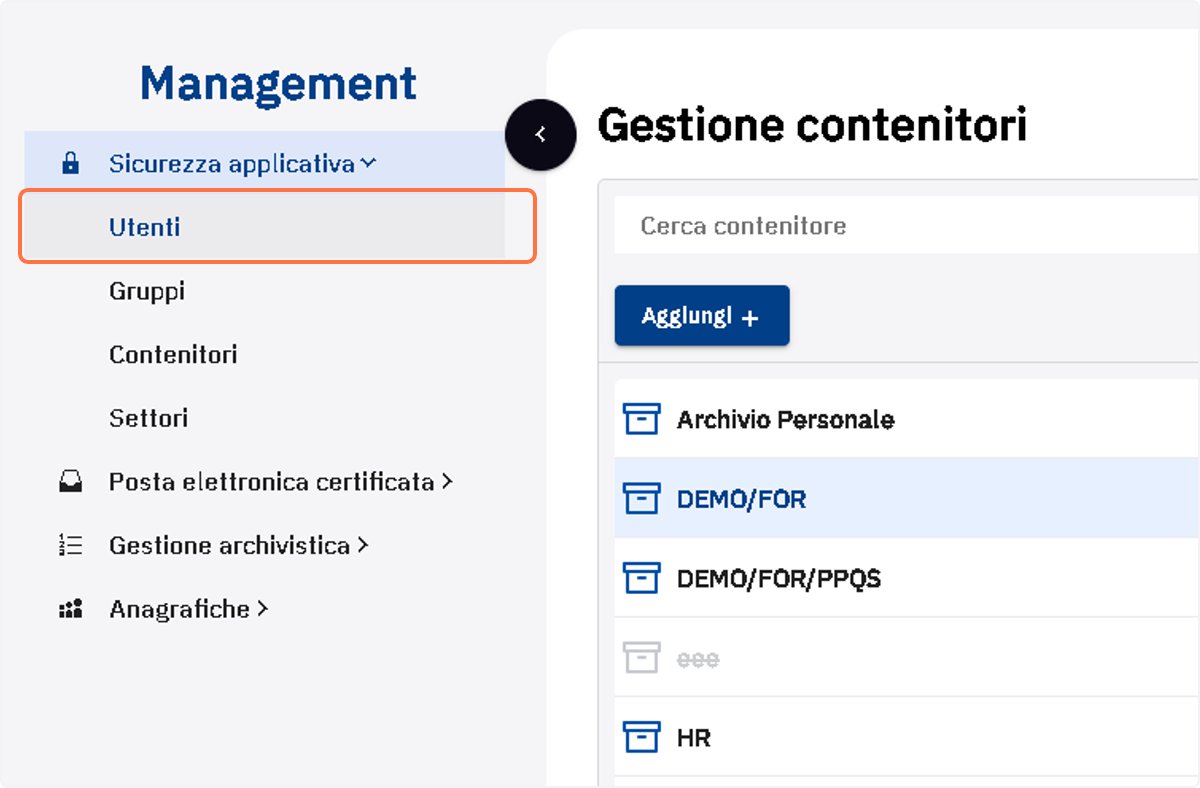Image resolution: width=1200 pixels, height=788 pixels.
Task: Collapse the sidebar with the round arrow button
Action: click(540, 134)
